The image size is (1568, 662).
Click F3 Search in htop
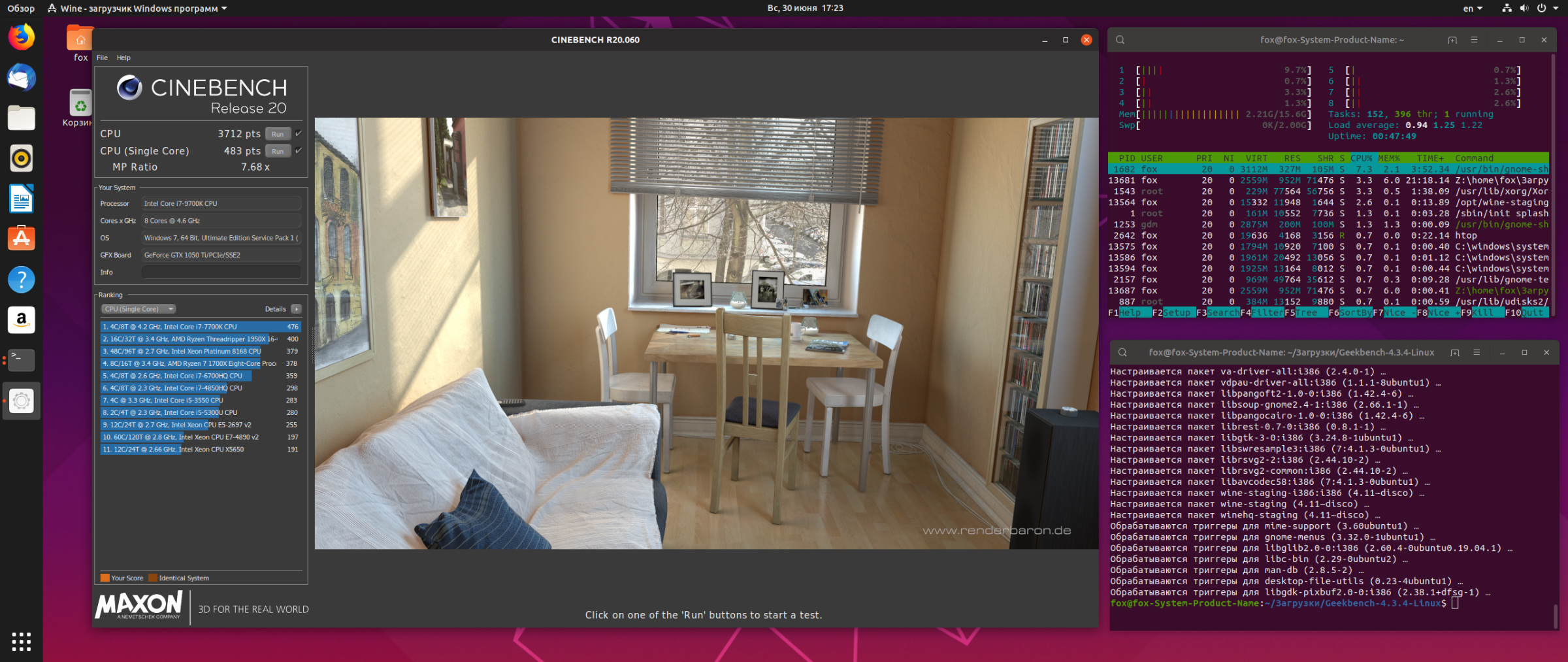(1218, 313)
